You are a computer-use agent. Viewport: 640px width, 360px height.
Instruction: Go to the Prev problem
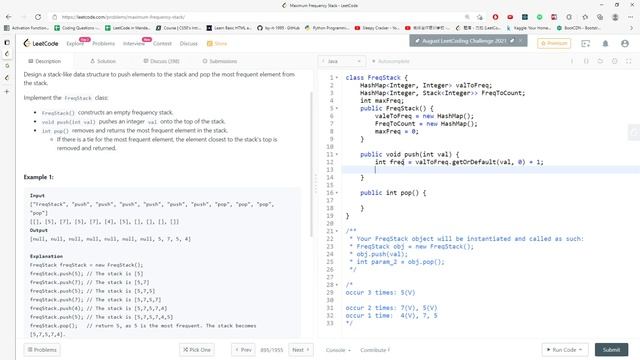point(243,350)
